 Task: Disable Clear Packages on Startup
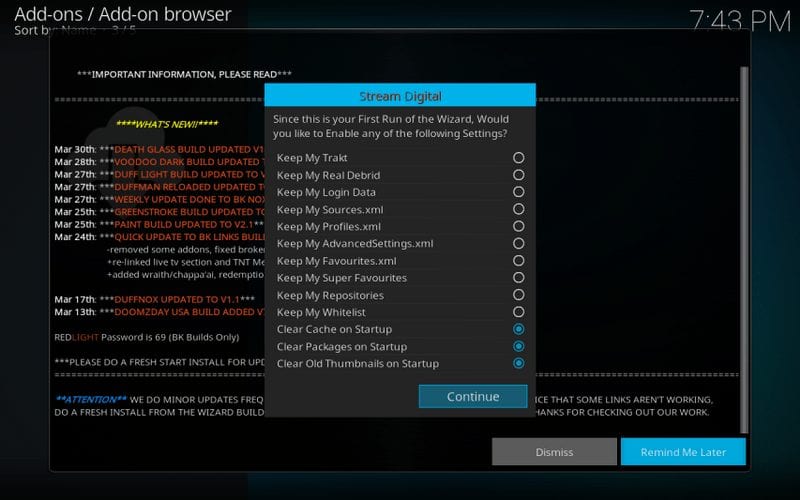click(518, 346)
